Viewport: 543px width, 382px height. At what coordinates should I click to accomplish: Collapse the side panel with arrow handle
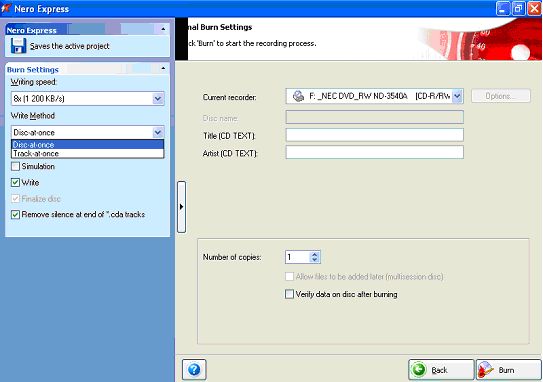pos(181,207)
